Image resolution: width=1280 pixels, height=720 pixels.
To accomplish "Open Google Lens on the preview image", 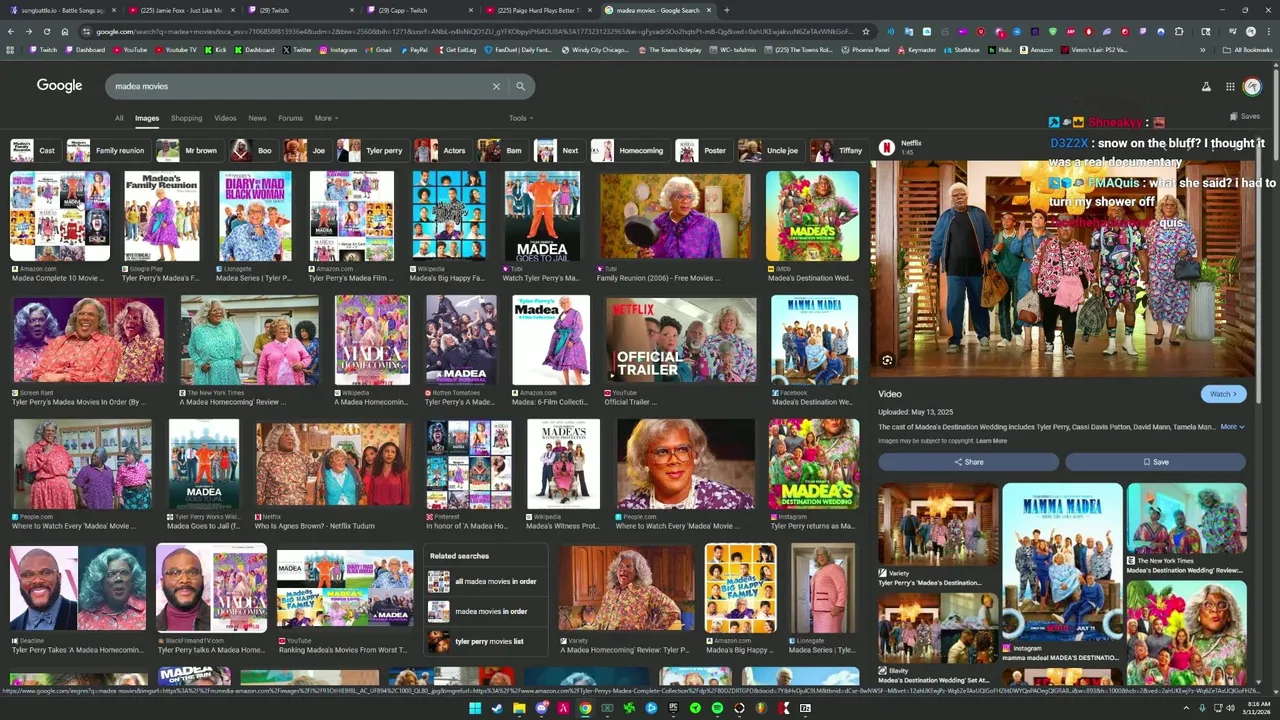I will click(x=887, y=360).
